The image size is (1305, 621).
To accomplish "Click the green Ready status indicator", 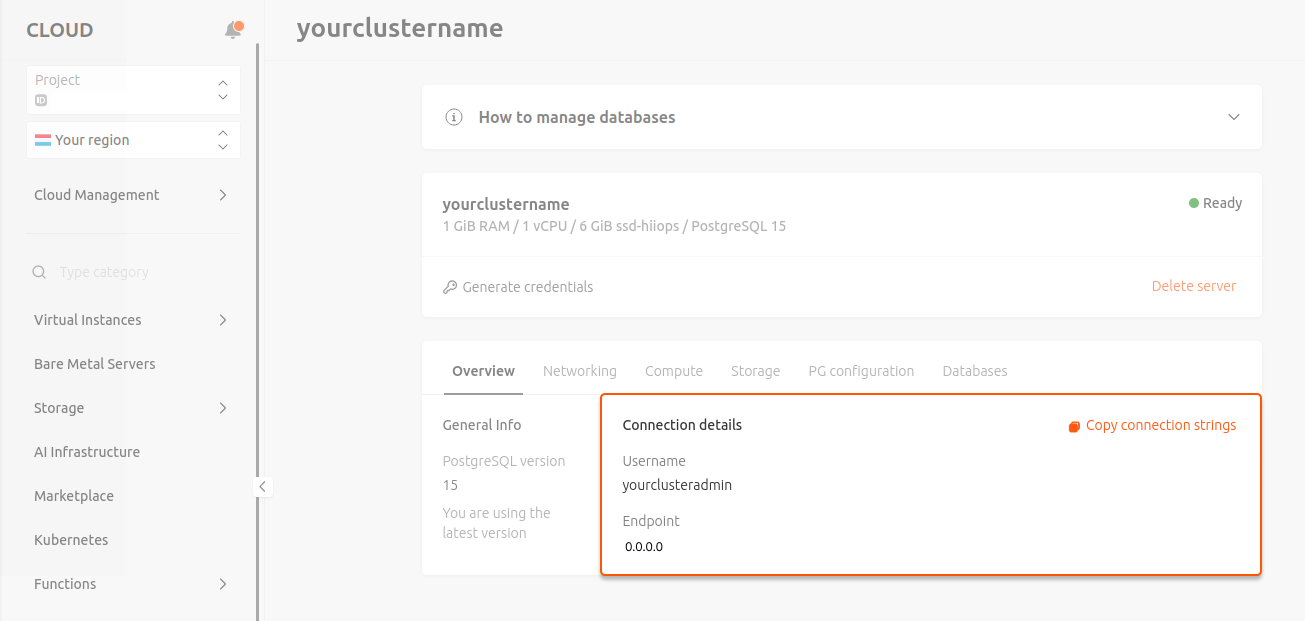I will pos(1192,202).
